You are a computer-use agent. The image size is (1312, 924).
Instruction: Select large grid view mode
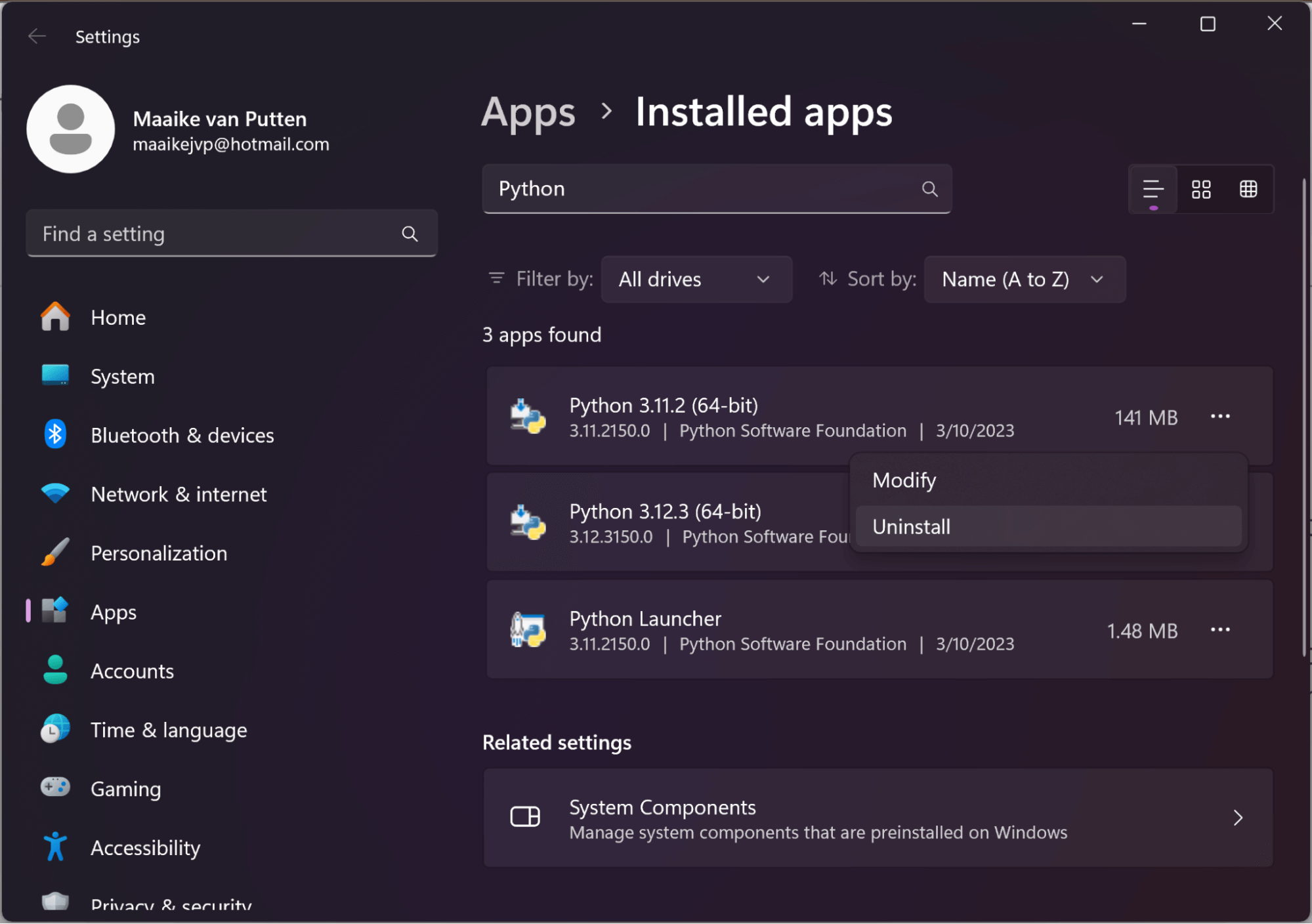coord(1249,190)
